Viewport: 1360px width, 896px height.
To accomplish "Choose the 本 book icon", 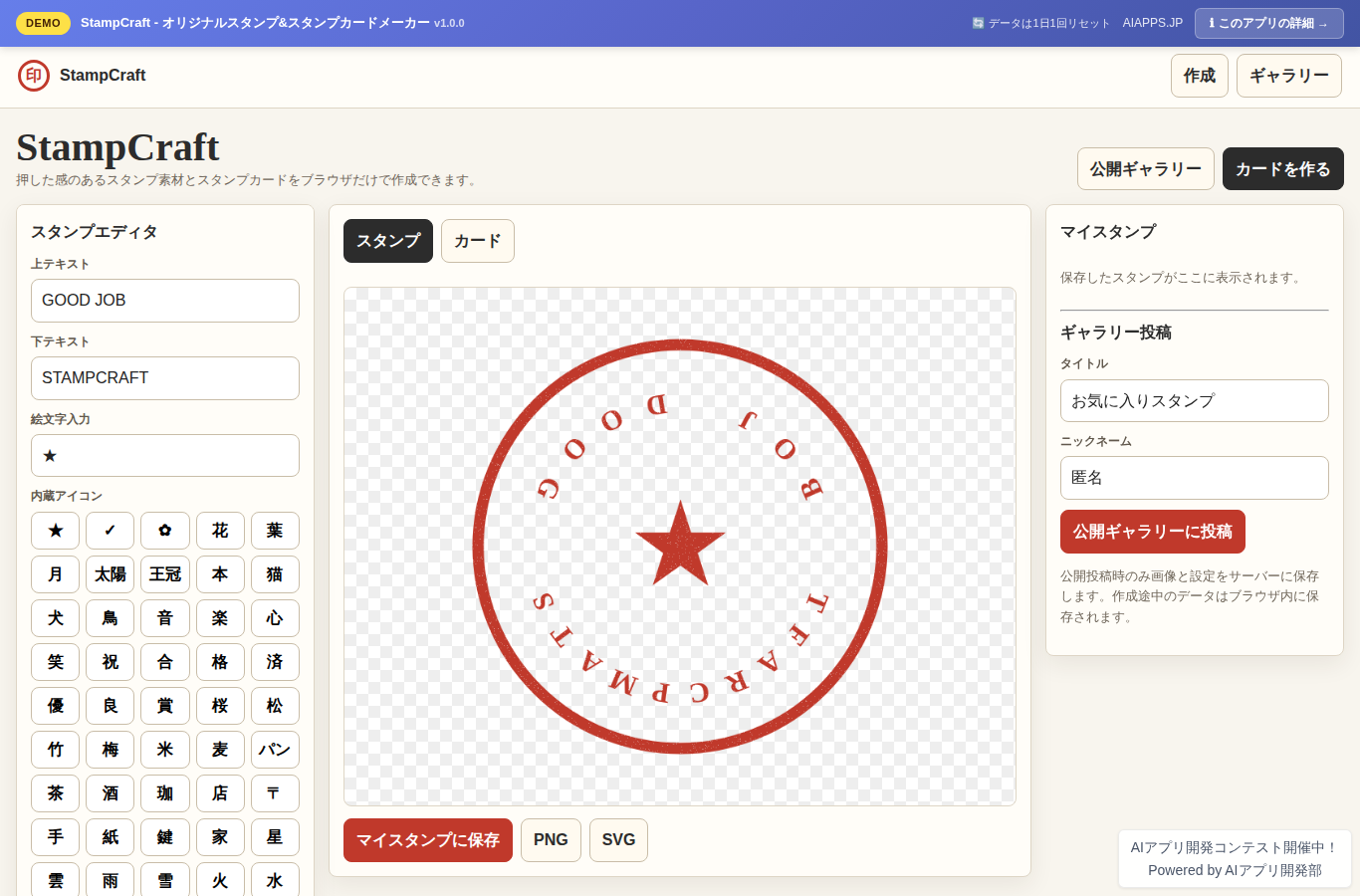I will tap(220, 574).
